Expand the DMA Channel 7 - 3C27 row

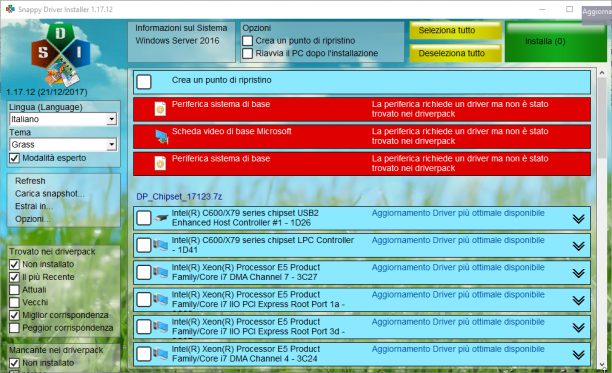pos(578,273)
